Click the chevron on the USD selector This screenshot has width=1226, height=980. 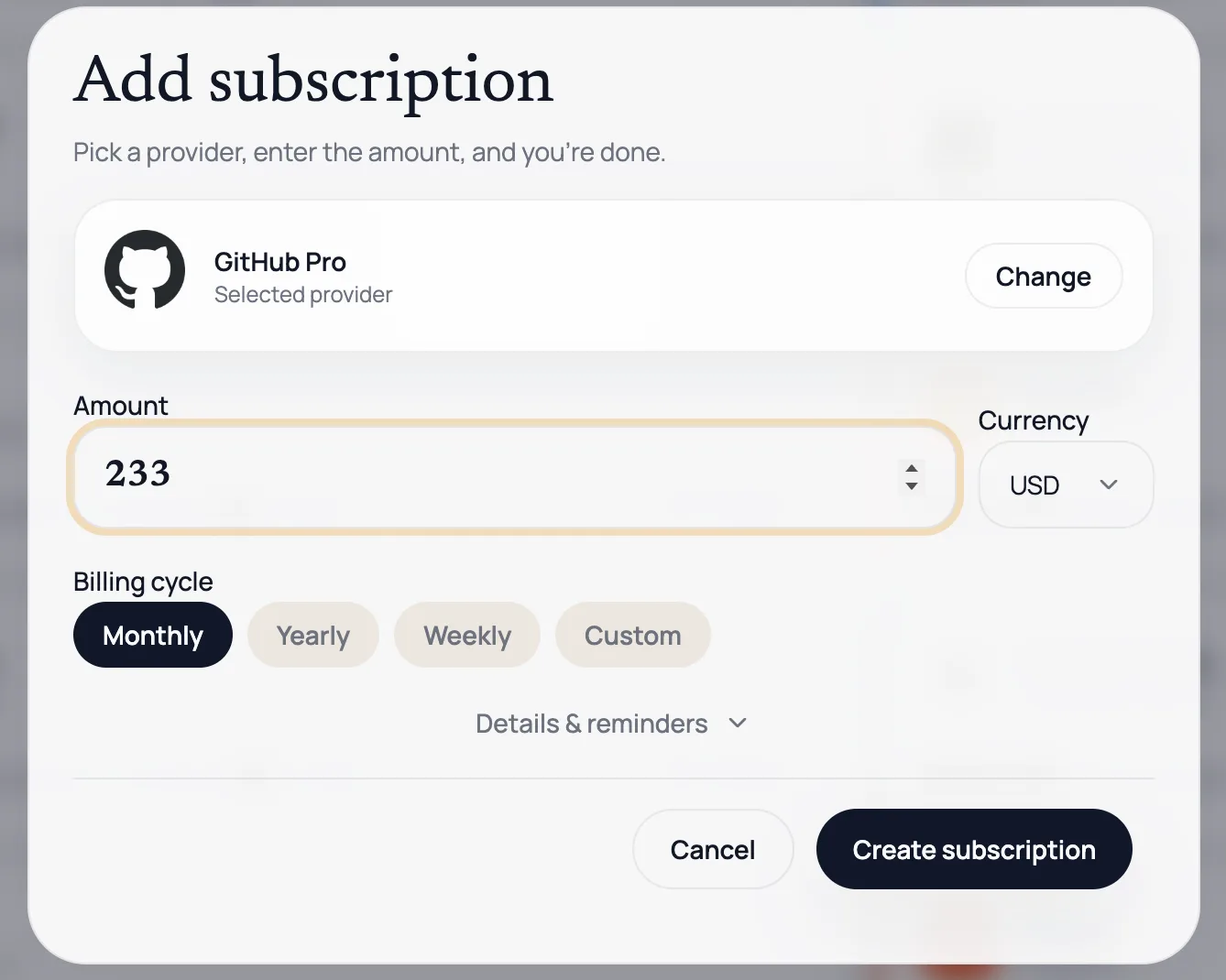(x=1109, y=485)
